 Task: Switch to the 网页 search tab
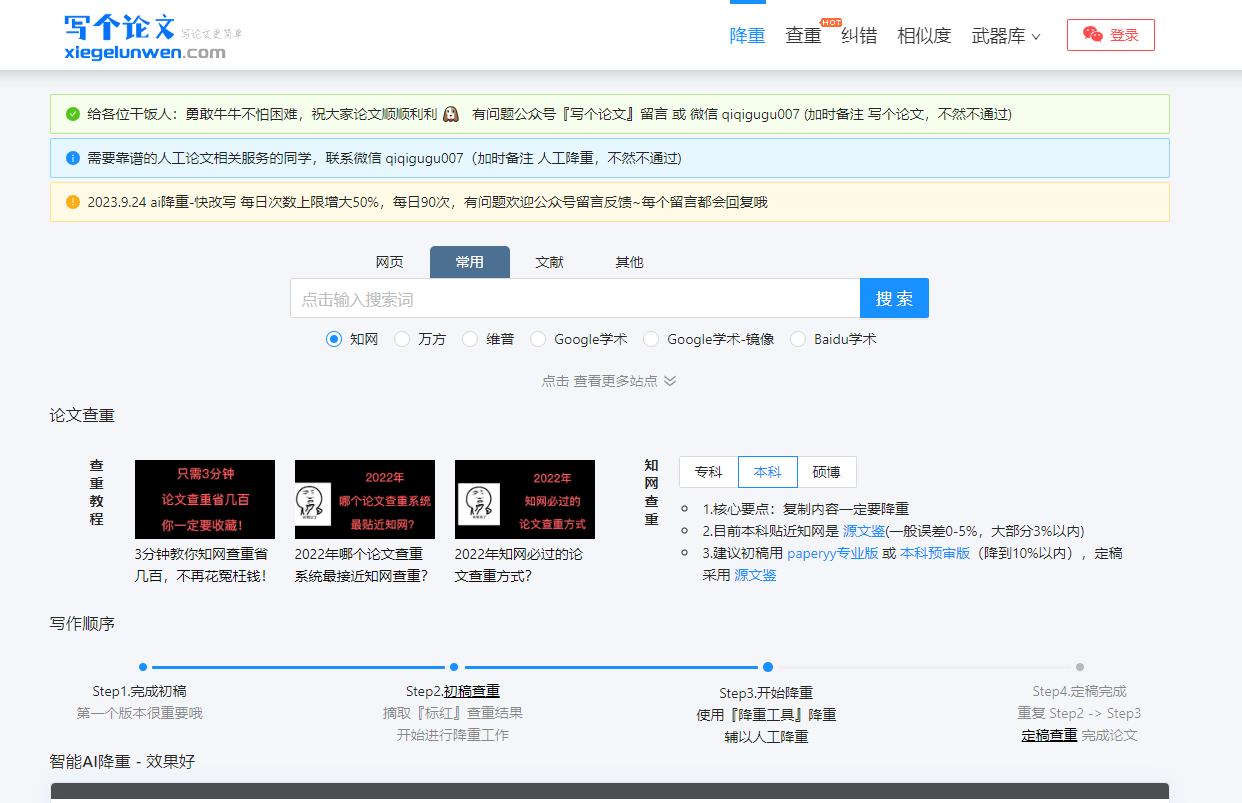point(390,262)
